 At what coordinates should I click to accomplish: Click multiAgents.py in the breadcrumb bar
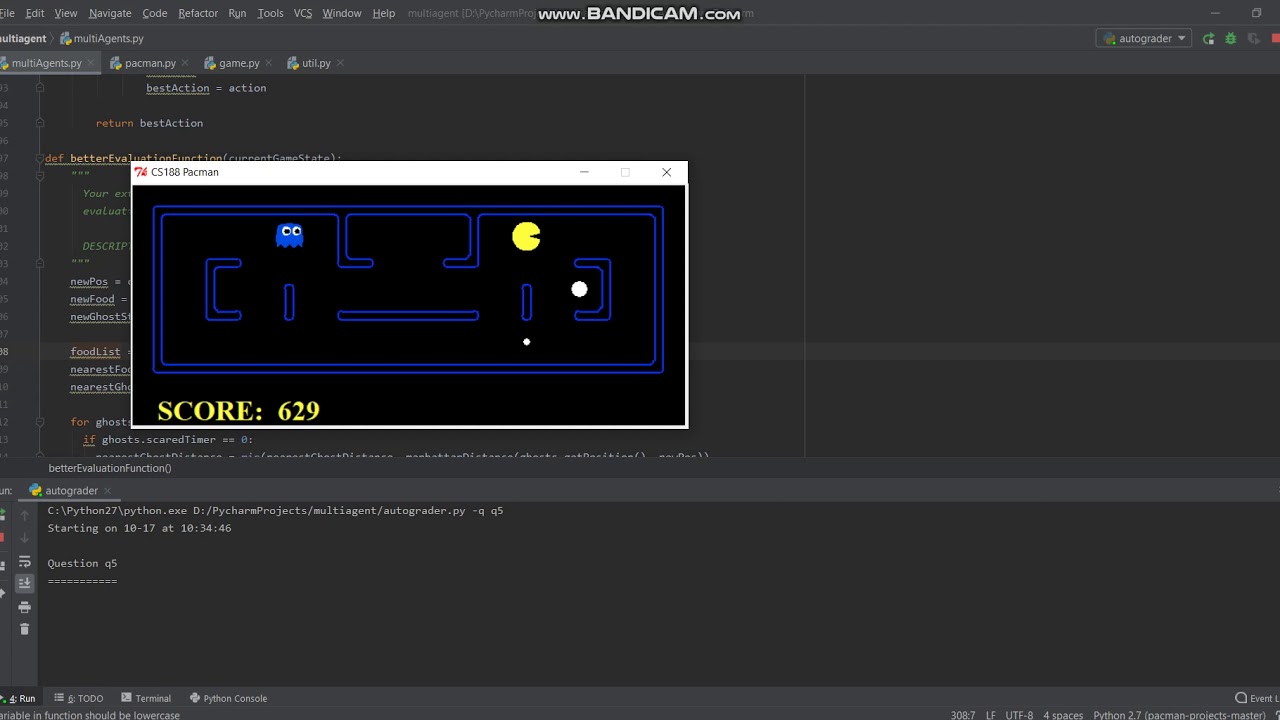(x=102, y=39)
